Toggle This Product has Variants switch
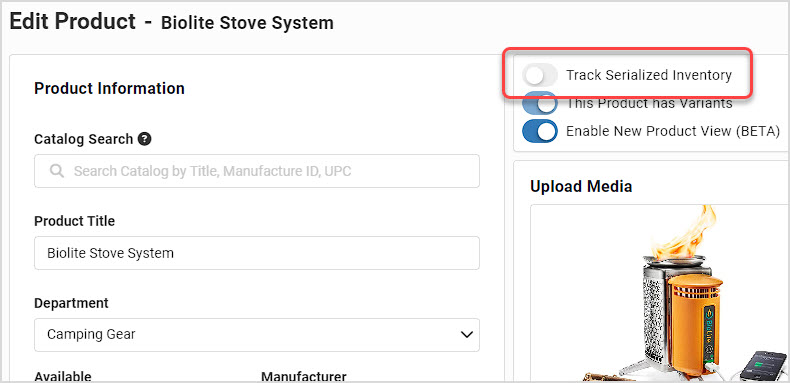This screenshot has width=790, height=383. point(540,104)
